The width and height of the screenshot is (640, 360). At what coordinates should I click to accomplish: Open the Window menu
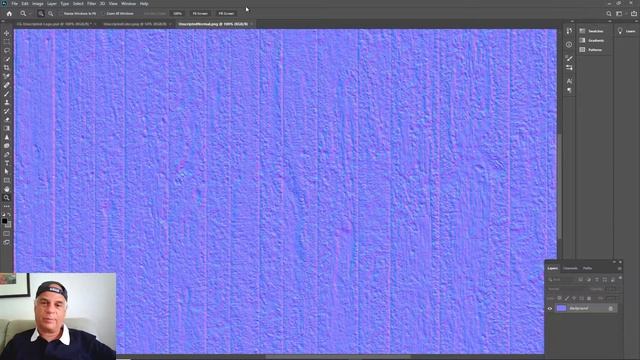(128, 4)
